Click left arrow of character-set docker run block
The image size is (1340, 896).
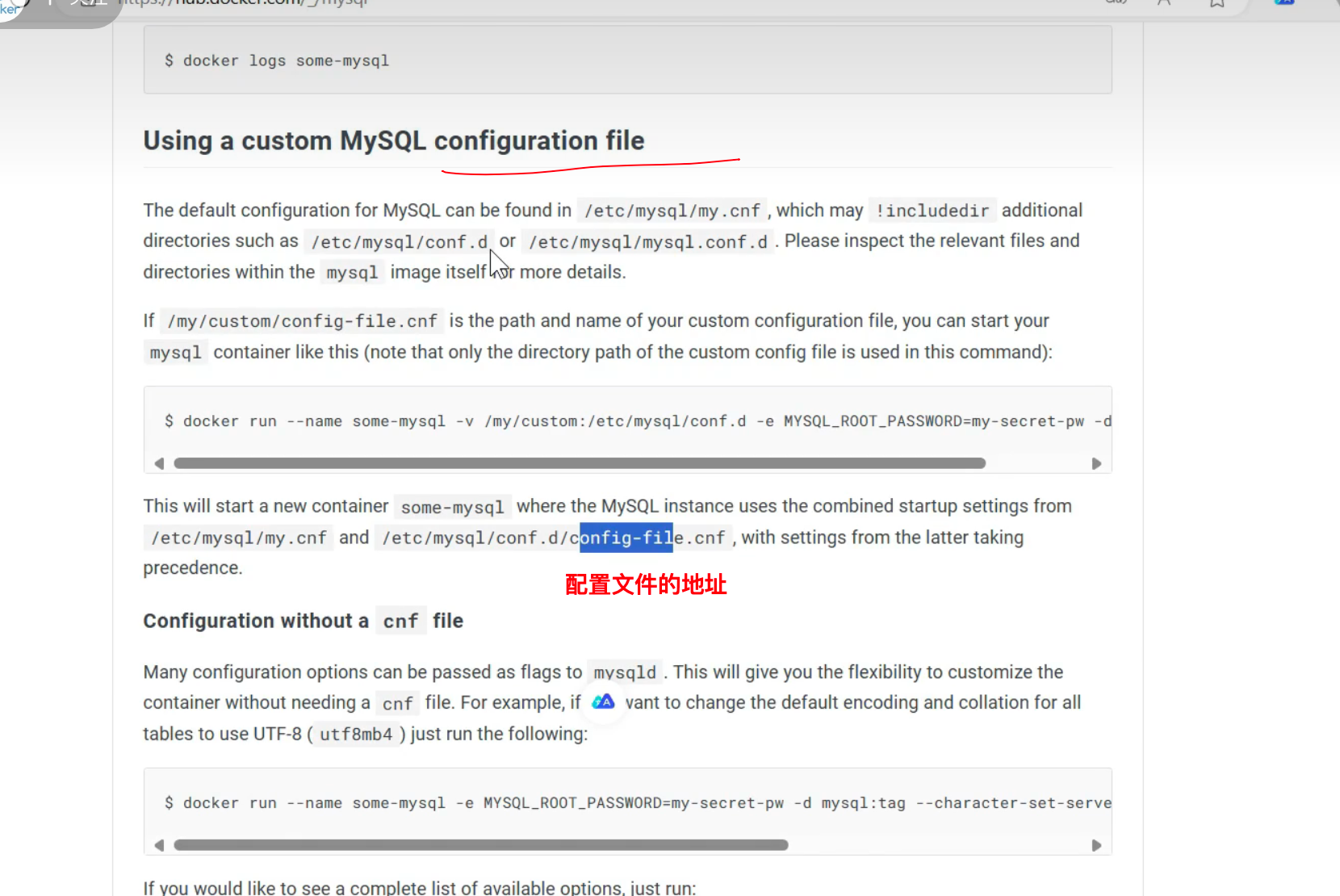pyautogui.click(x=159, y=845)
